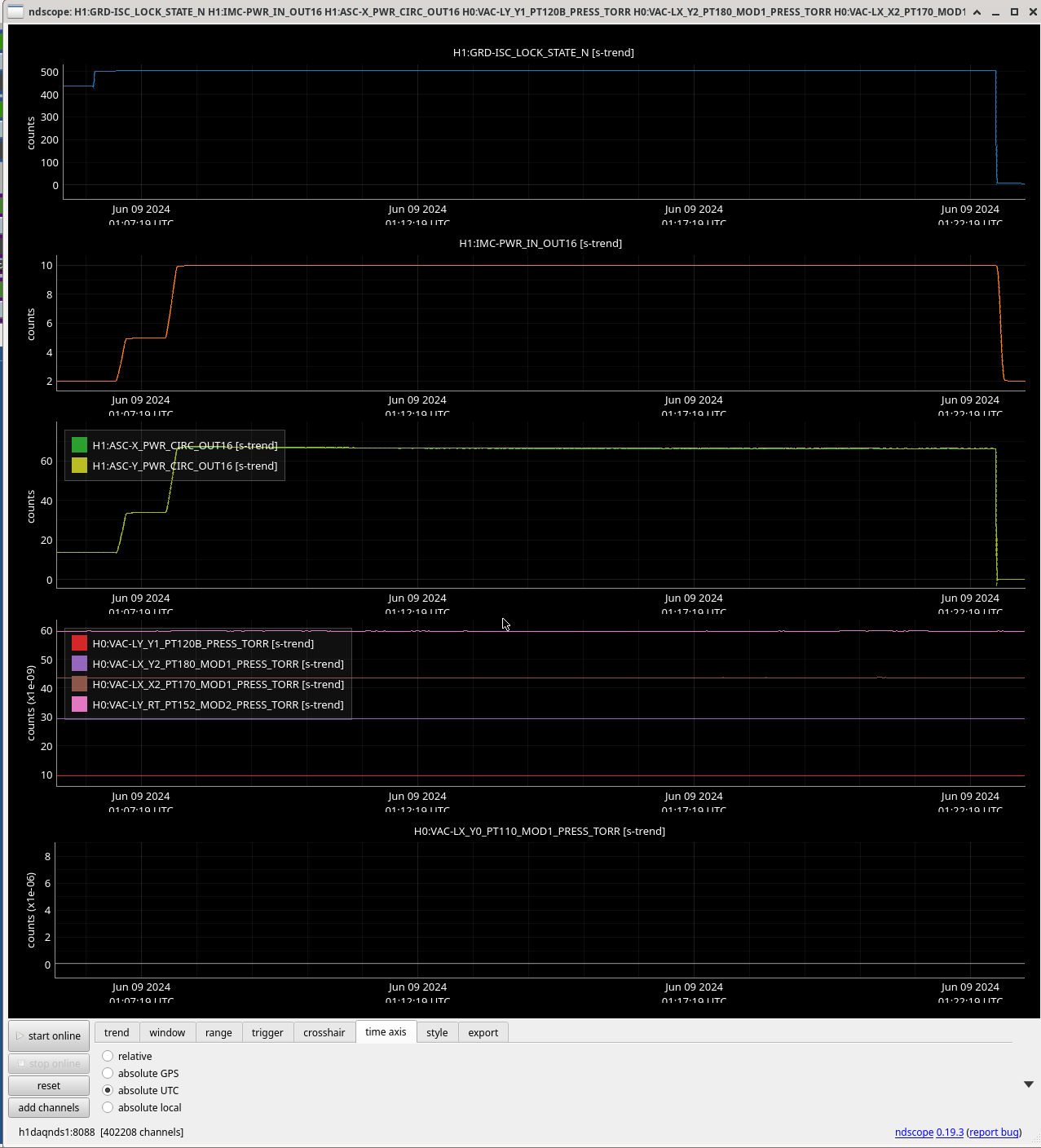Open the ndscope link in status bar
The image size is (1041, 1148).
click(x=914, y=1132)
